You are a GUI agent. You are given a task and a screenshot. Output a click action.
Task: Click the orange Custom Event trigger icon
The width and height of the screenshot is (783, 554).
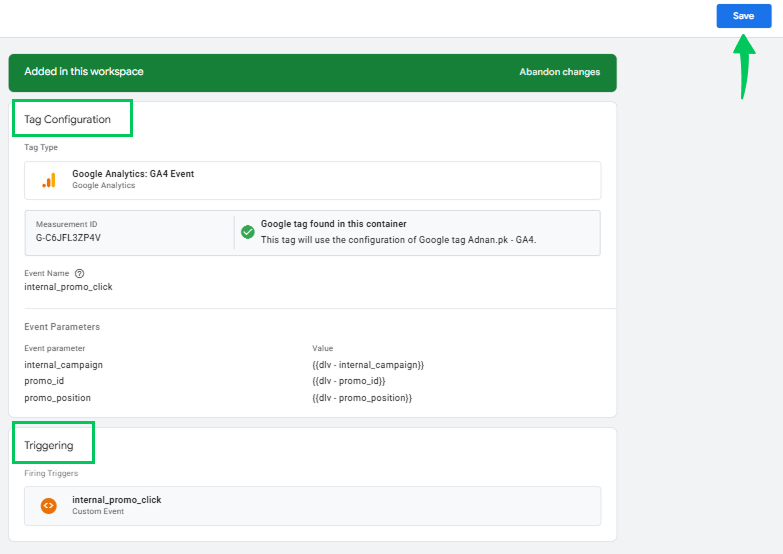coord(48,506)
